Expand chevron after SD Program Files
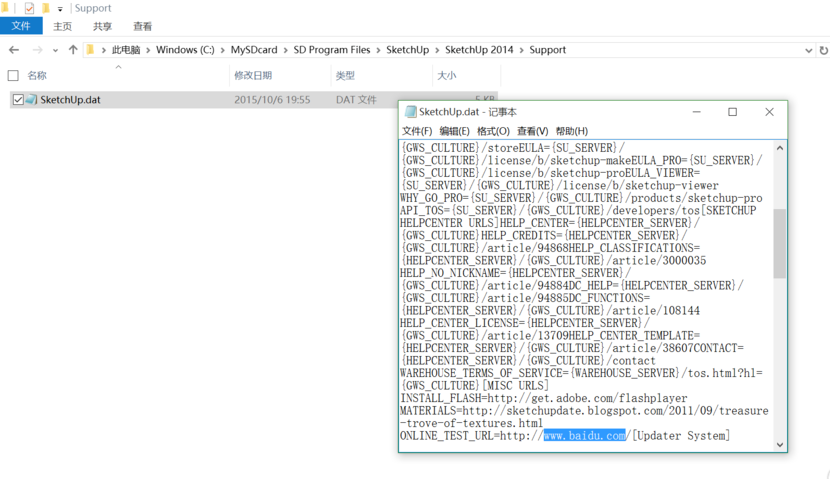 [378, 50]
